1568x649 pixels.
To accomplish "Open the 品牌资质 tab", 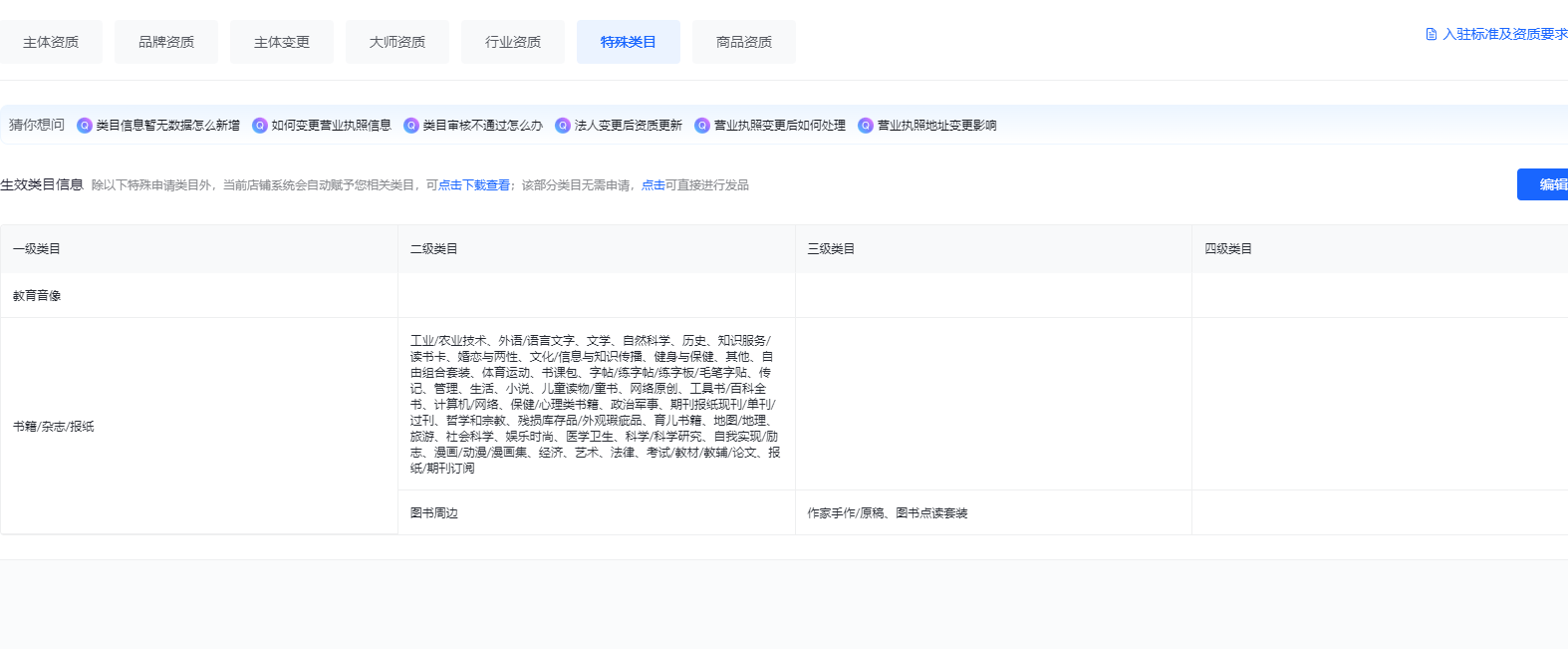I will click(166, 42).
